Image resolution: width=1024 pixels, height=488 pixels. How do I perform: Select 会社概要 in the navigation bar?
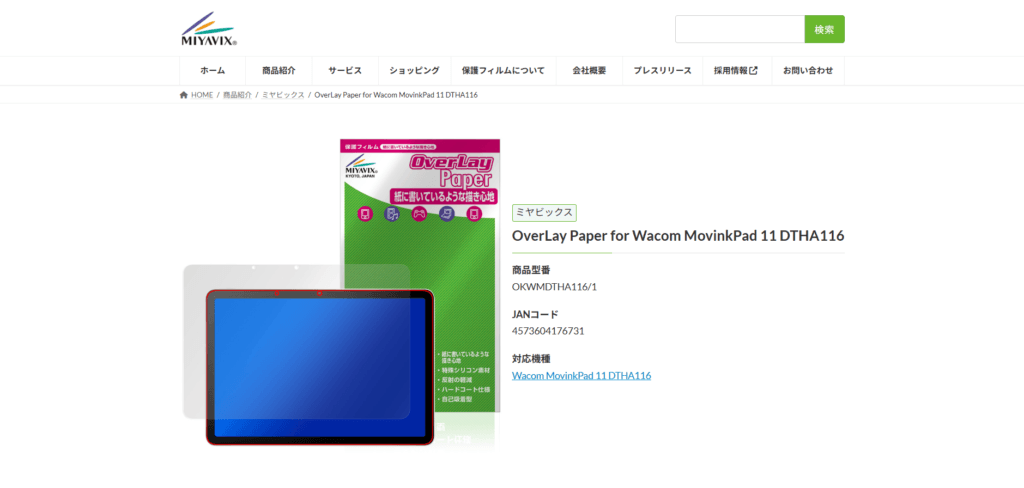point(589,71)
